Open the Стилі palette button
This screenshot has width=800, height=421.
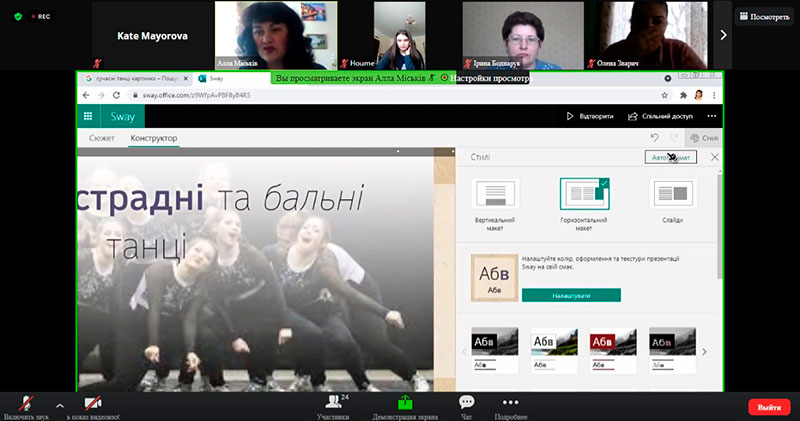click(x=704, y=138)
